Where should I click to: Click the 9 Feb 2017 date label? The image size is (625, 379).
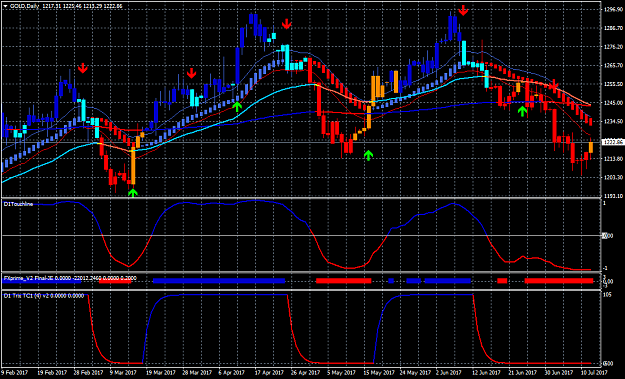click(x=14, y=373)
